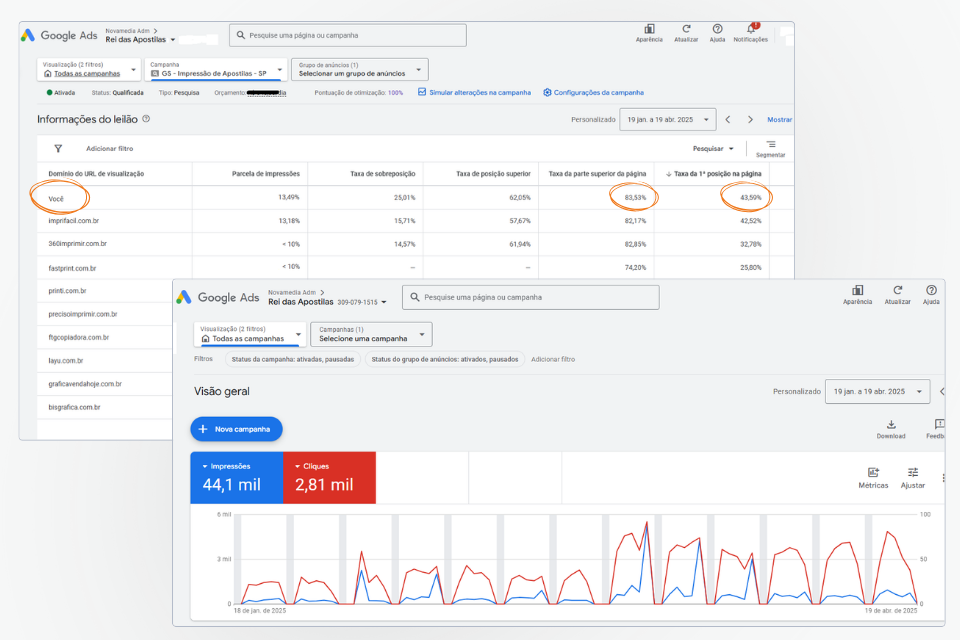Click Status do grupo de anúncios filter chip
This screenshot has width=960, height=640.
pos(445,360)
